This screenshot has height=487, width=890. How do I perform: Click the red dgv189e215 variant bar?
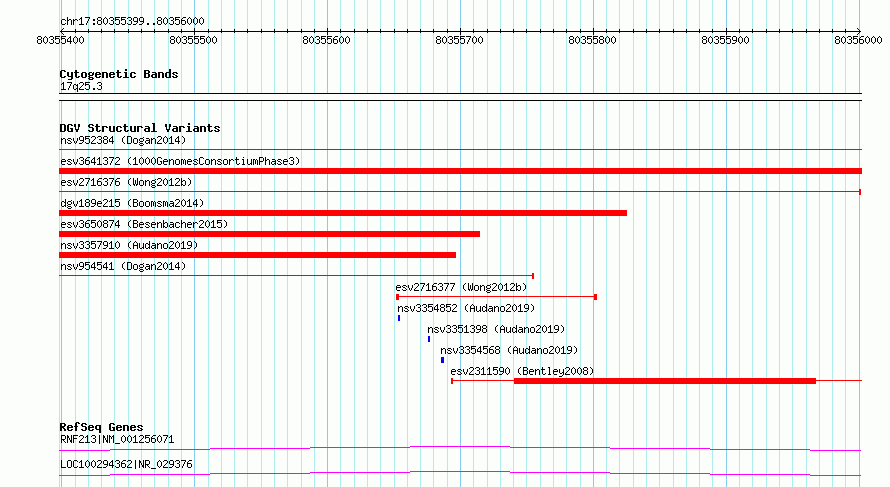tap(343, 213)
